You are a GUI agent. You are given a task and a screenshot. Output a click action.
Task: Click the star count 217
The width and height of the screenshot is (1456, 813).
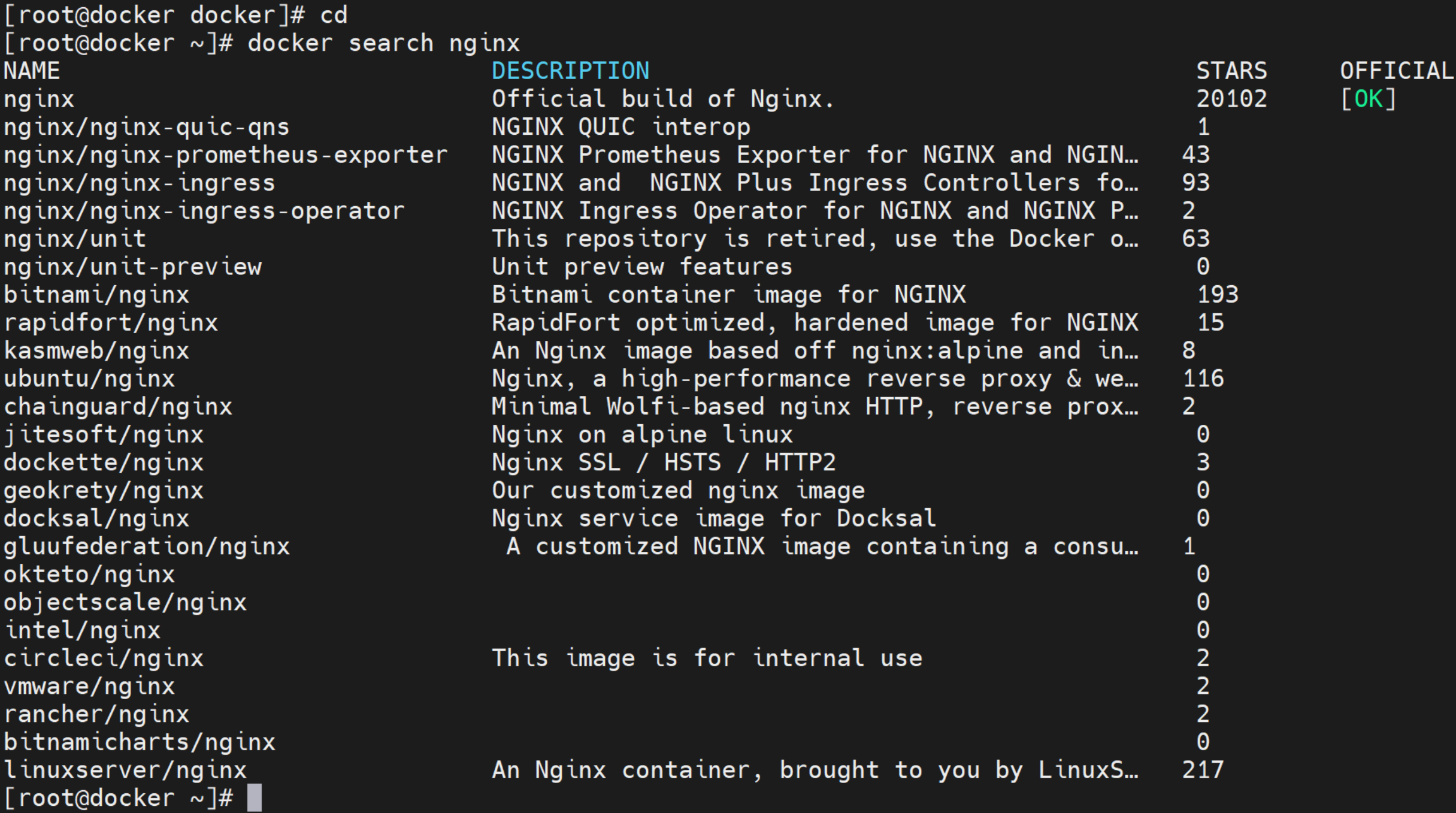pos(1203,770)
